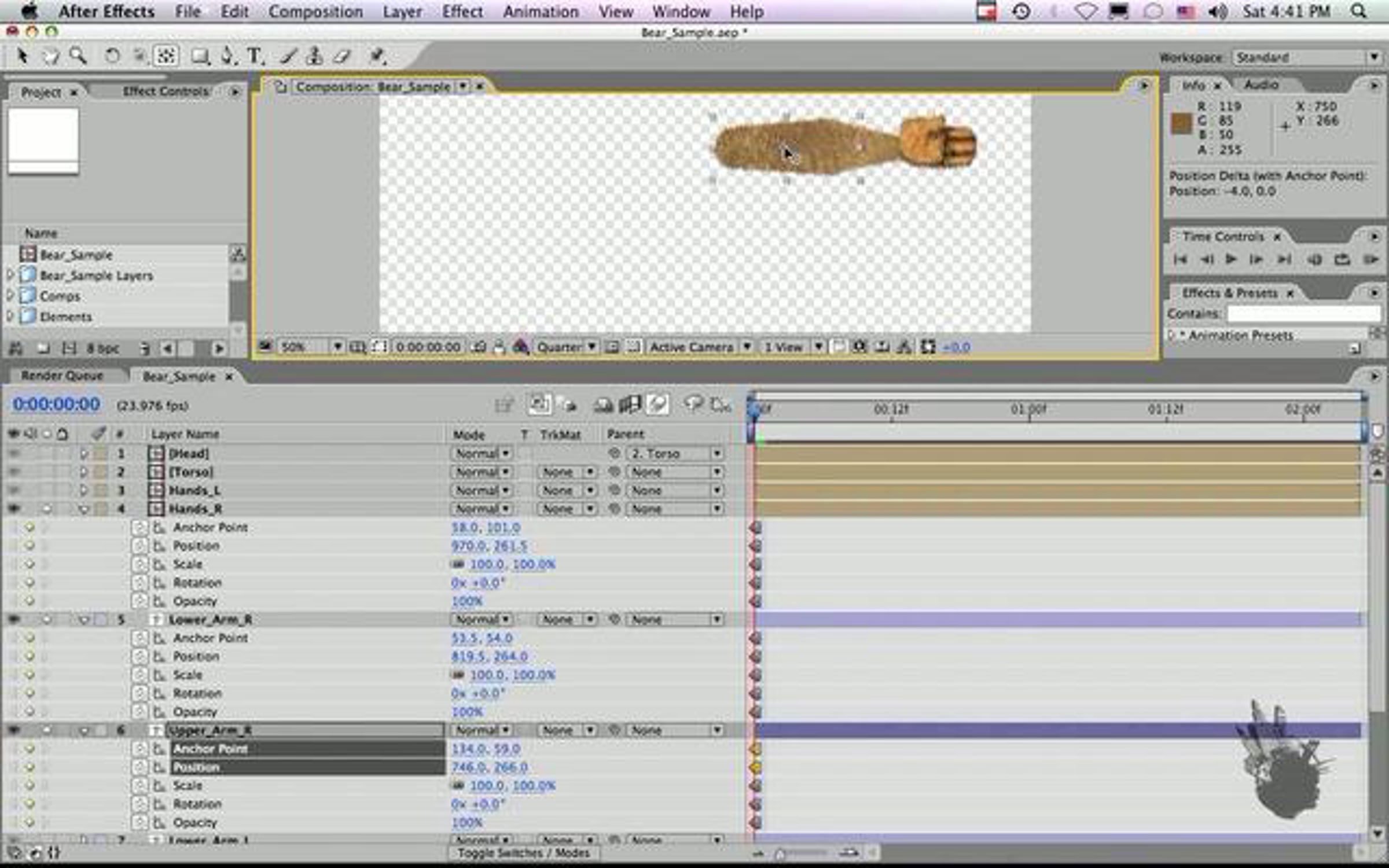The width and height of the screenshot is (1389, 868).
Task: Click the Brainstorm icon in timeline
Action: pos(693,404)
